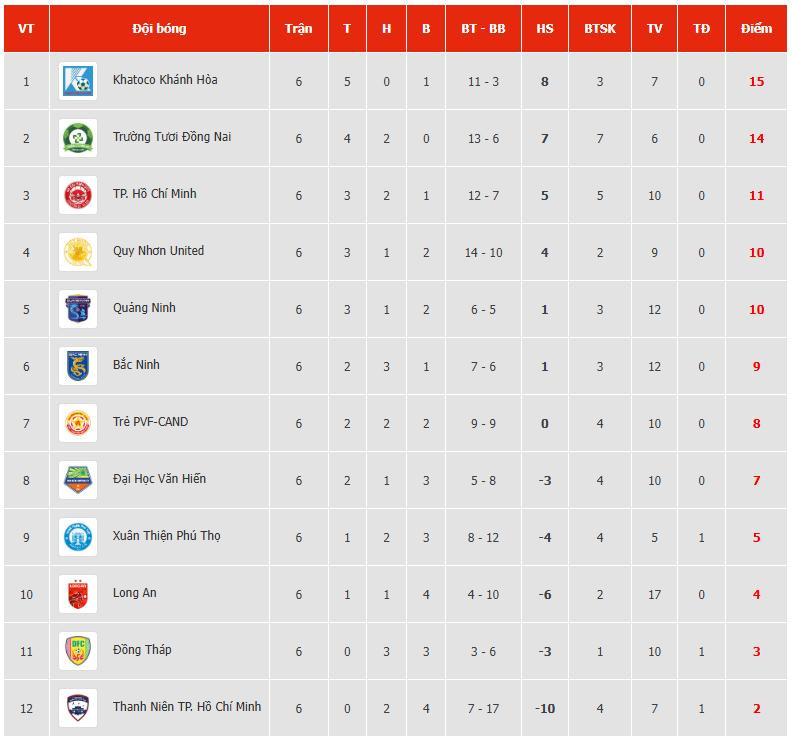Click the Quảng Ninh team logo

[78, 309]
